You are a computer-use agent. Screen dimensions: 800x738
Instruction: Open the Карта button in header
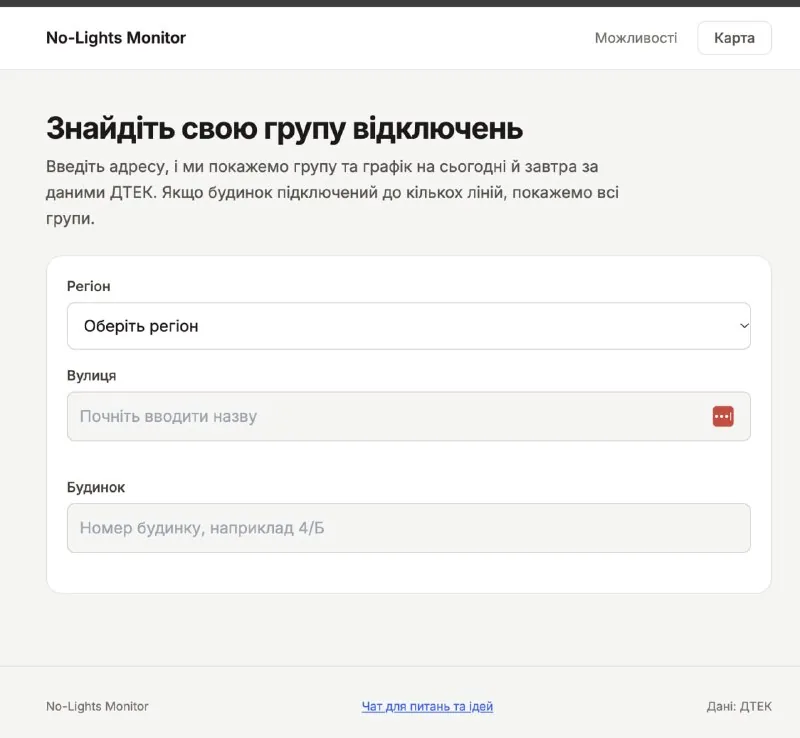point(734,38)
